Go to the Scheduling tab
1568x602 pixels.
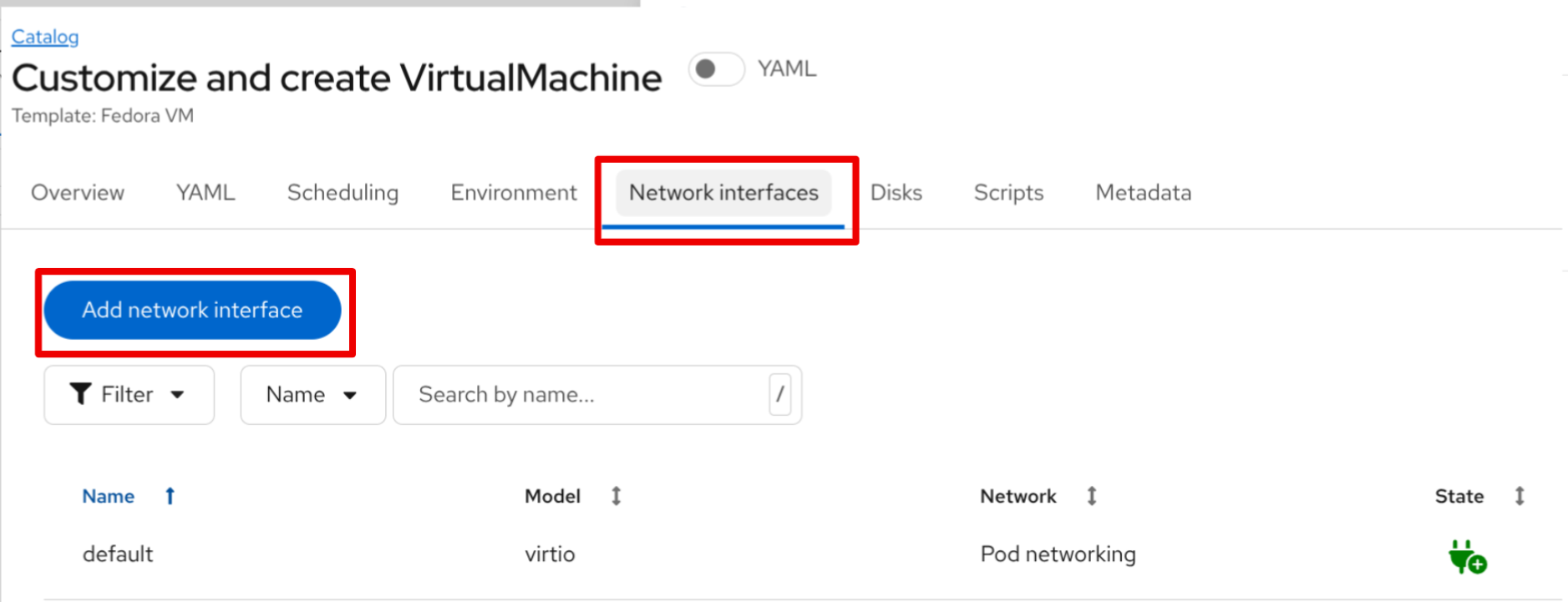pyautogui.click(x=343, y=193)
